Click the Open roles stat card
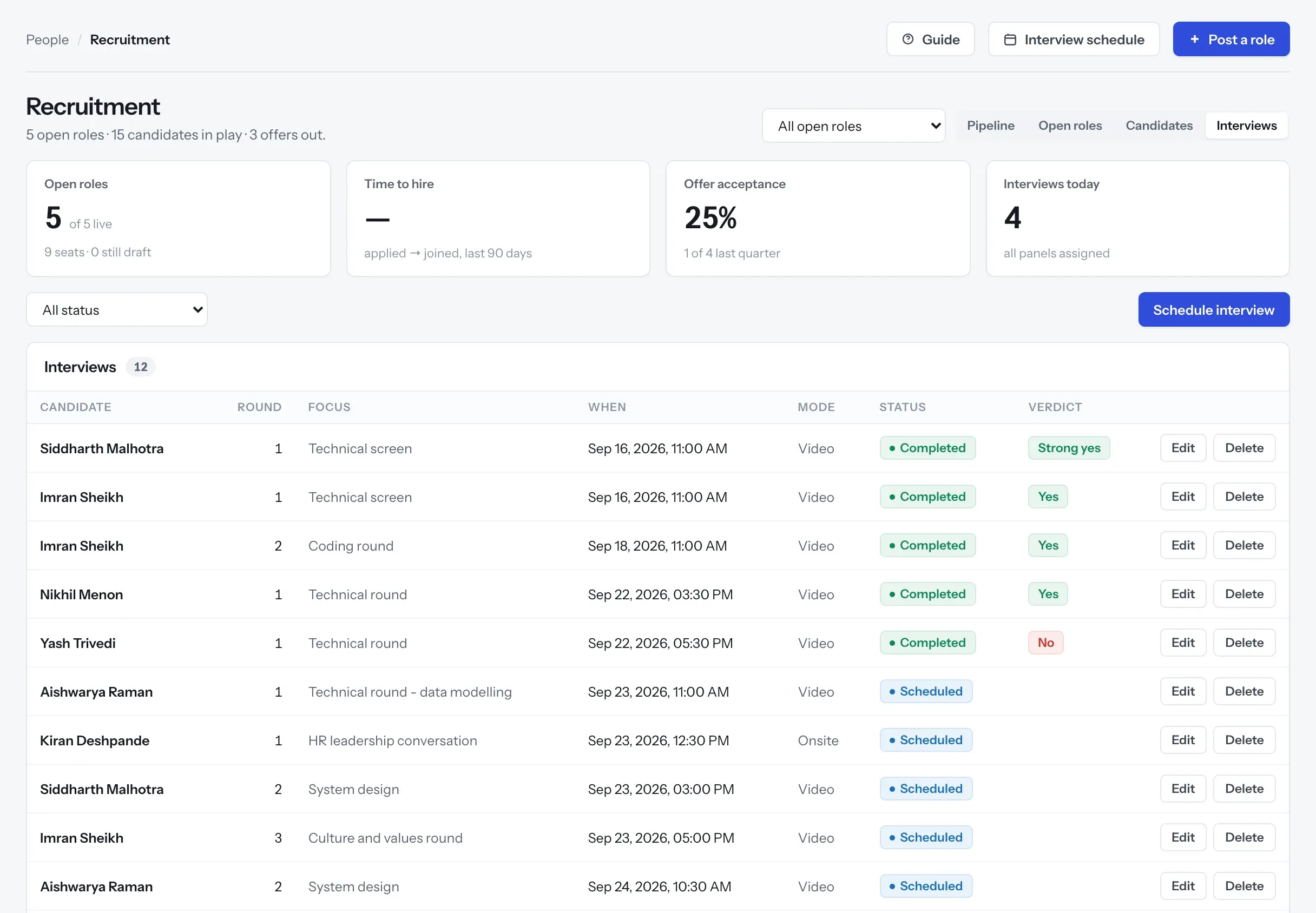Screen dimensions: 1316x913 pyautogui.click(x=178, y=219)
